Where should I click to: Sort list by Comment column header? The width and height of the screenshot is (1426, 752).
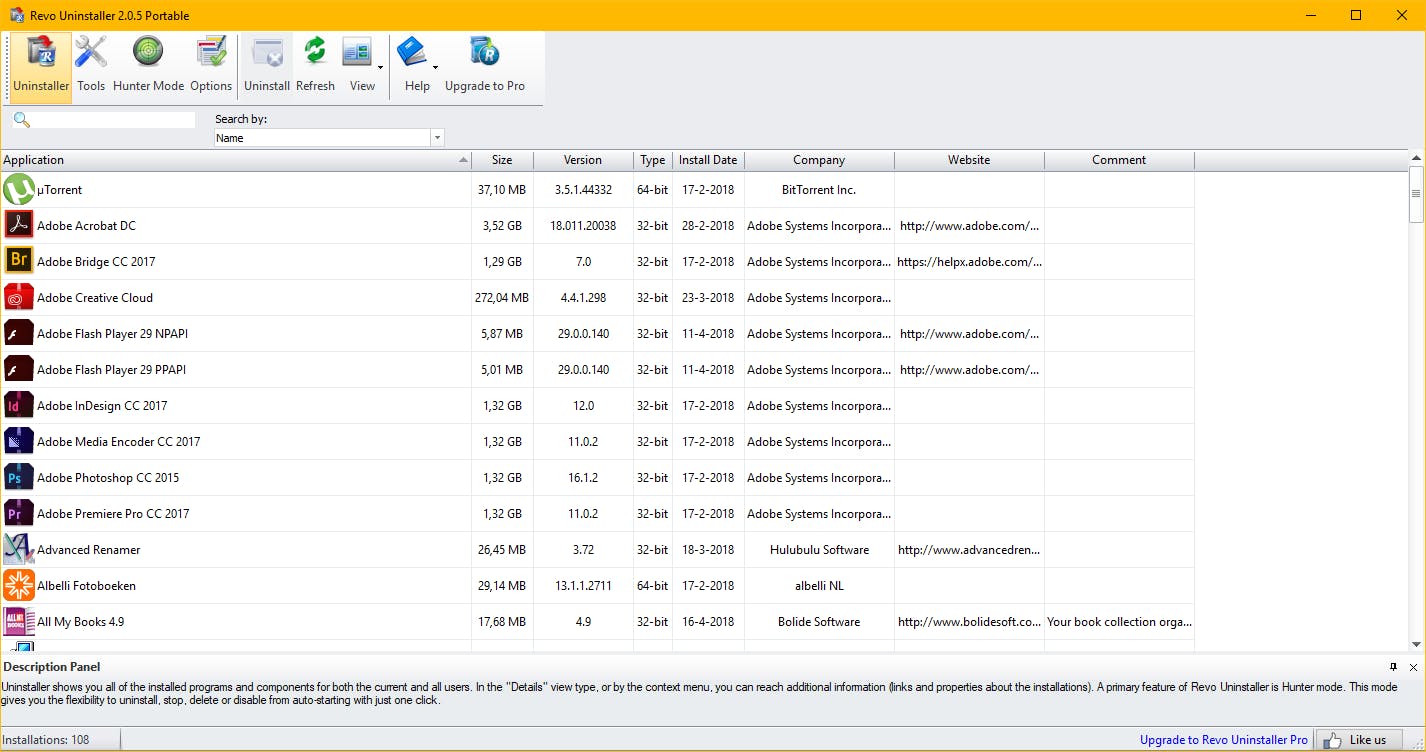click(x=1119, y=160)
